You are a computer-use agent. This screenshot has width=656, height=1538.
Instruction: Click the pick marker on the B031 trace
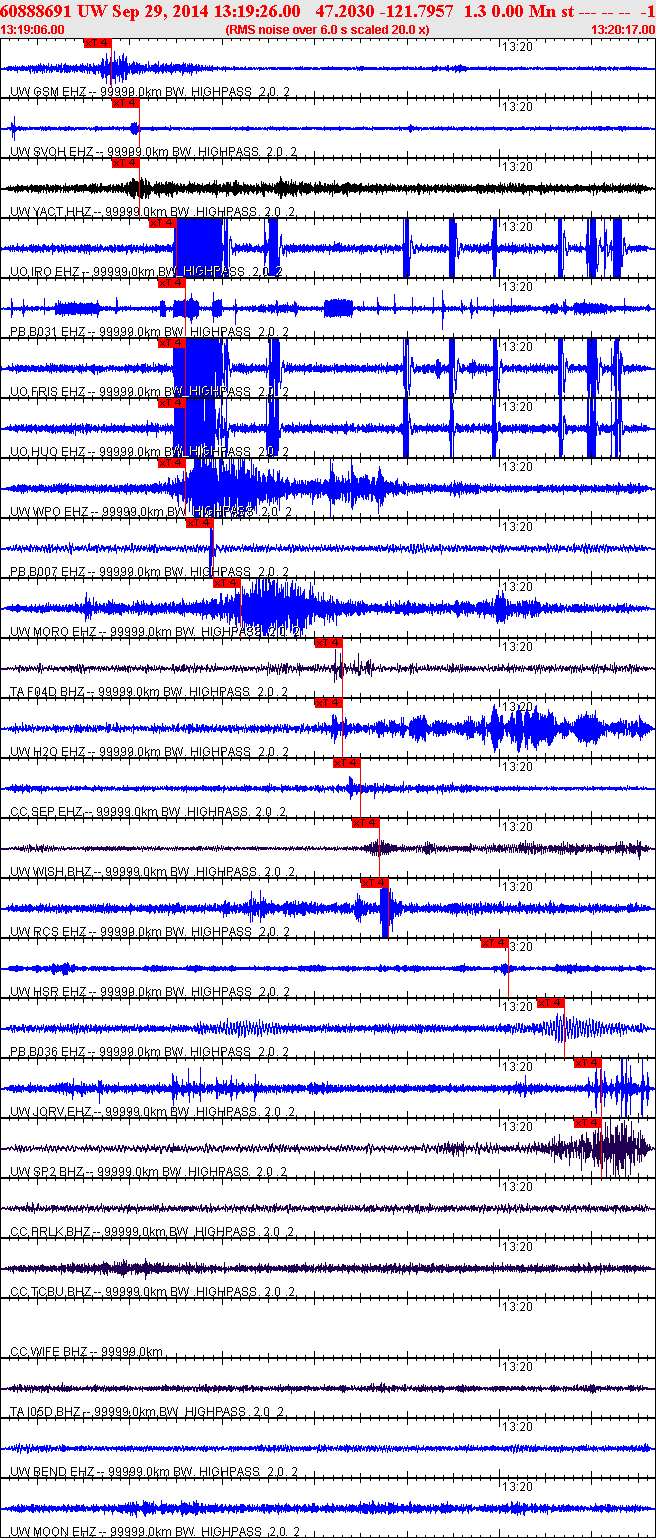[172, 283]
